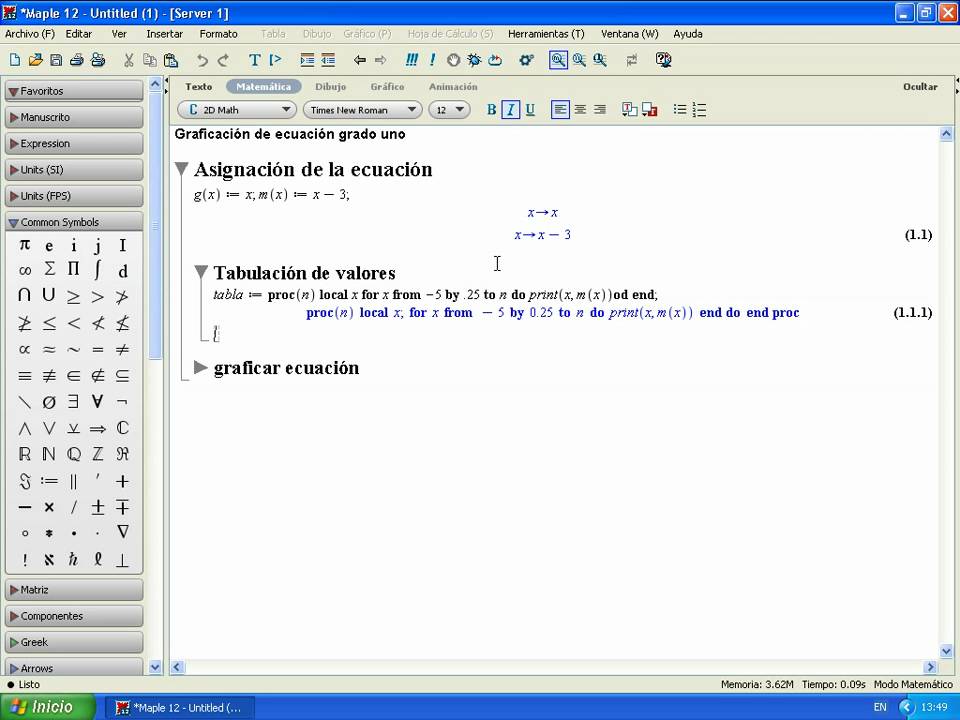Click the EN language indicator in tray
This screenshot has width=960, height=720.
(880, 707)
